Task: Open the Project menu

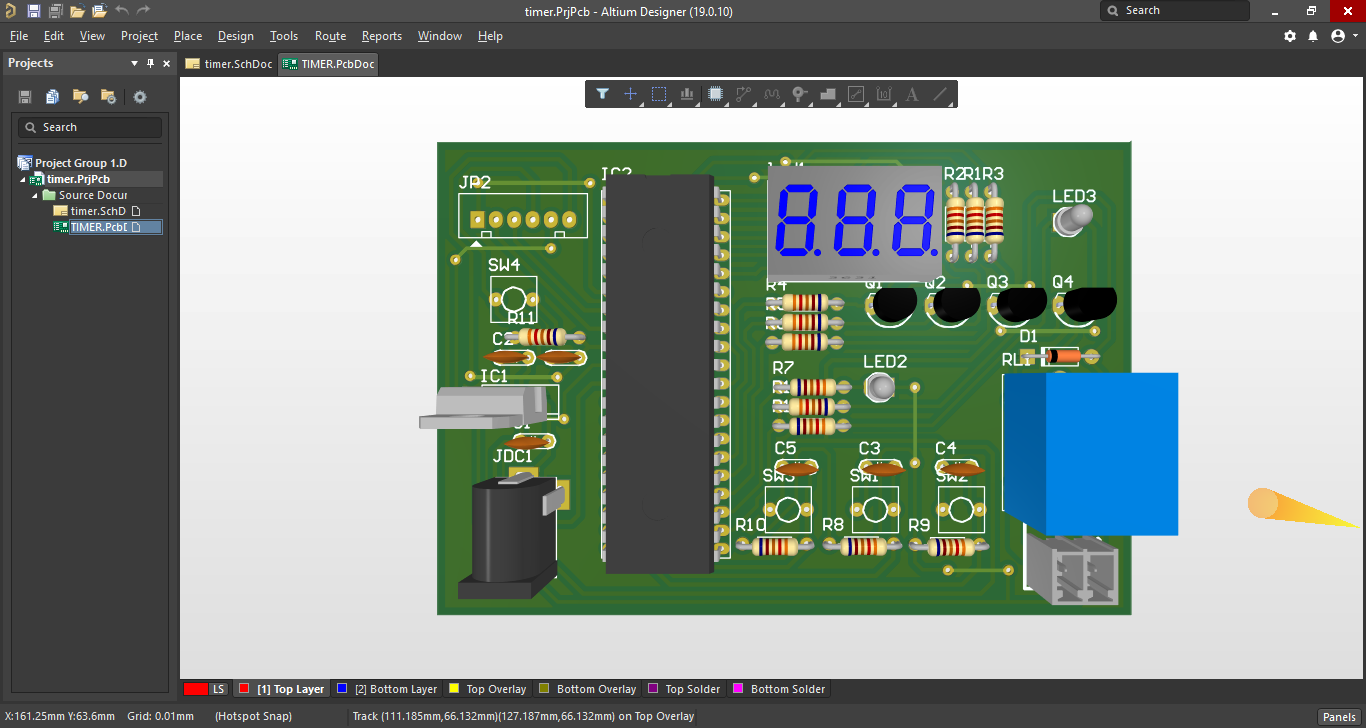Action: coord(140,36)
